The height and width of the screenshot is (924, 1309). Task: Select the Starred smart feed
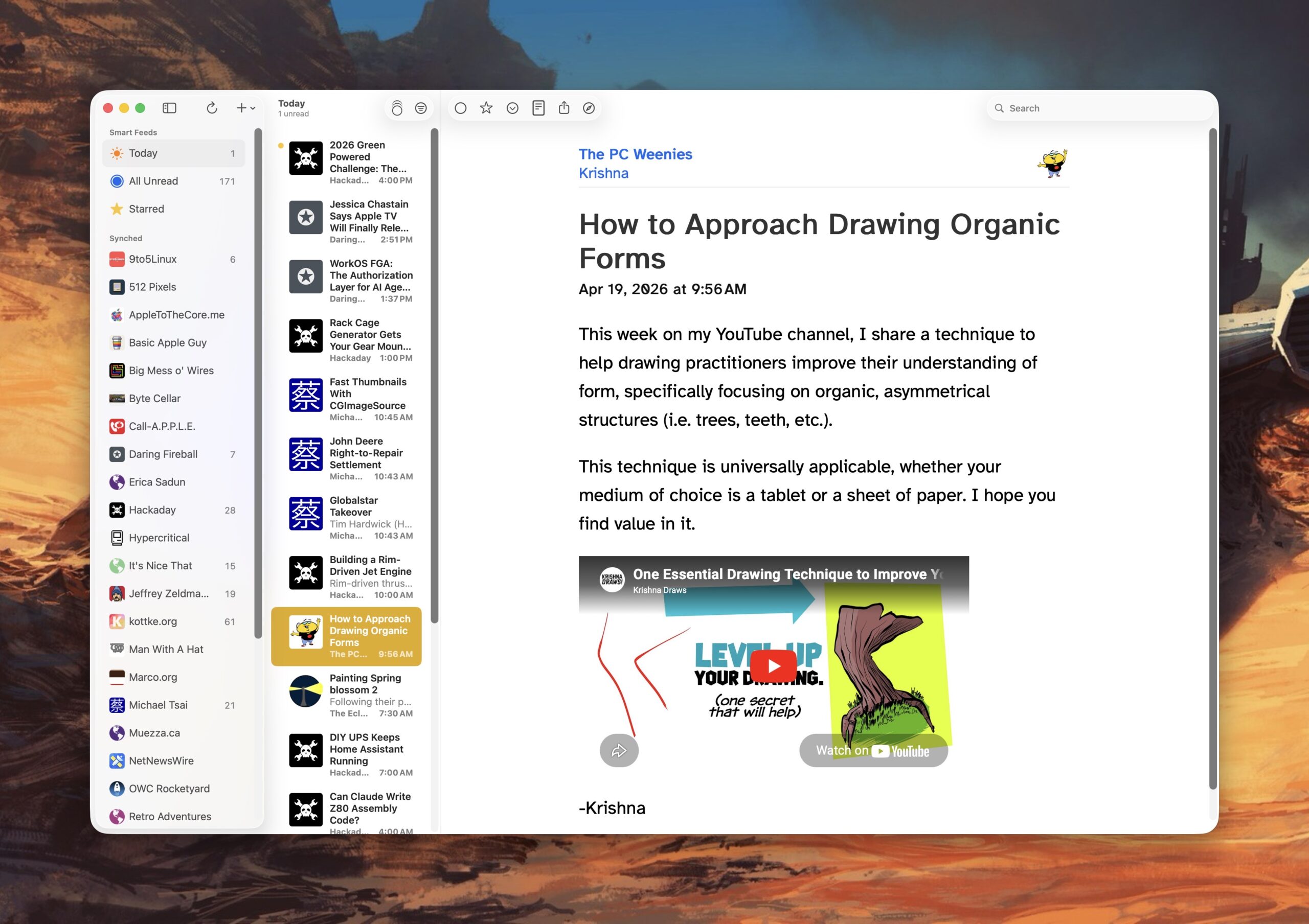pyautogui.click(x=147, y=209)
